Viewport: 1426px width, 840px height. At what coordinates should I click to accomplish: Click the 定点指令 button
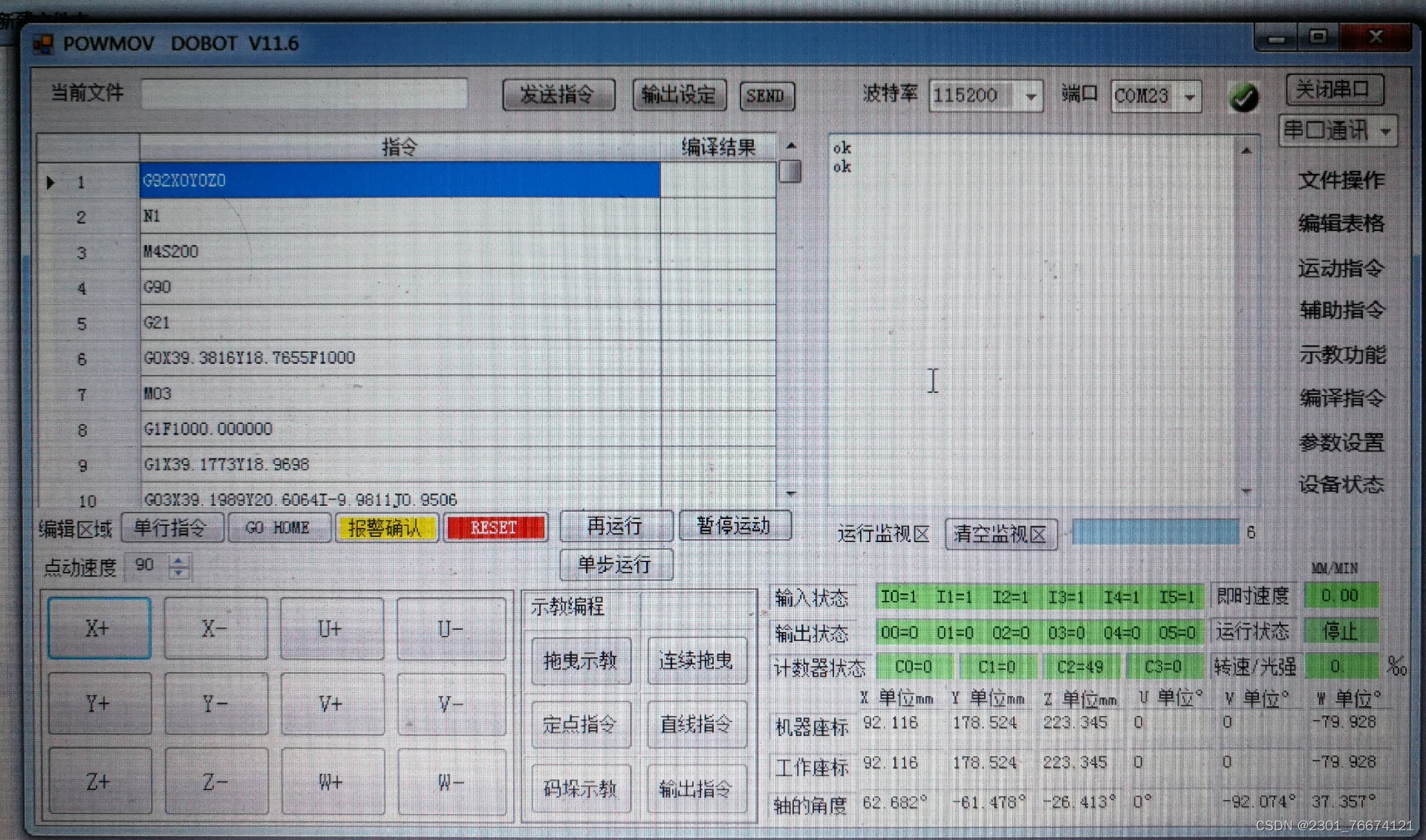581,724
